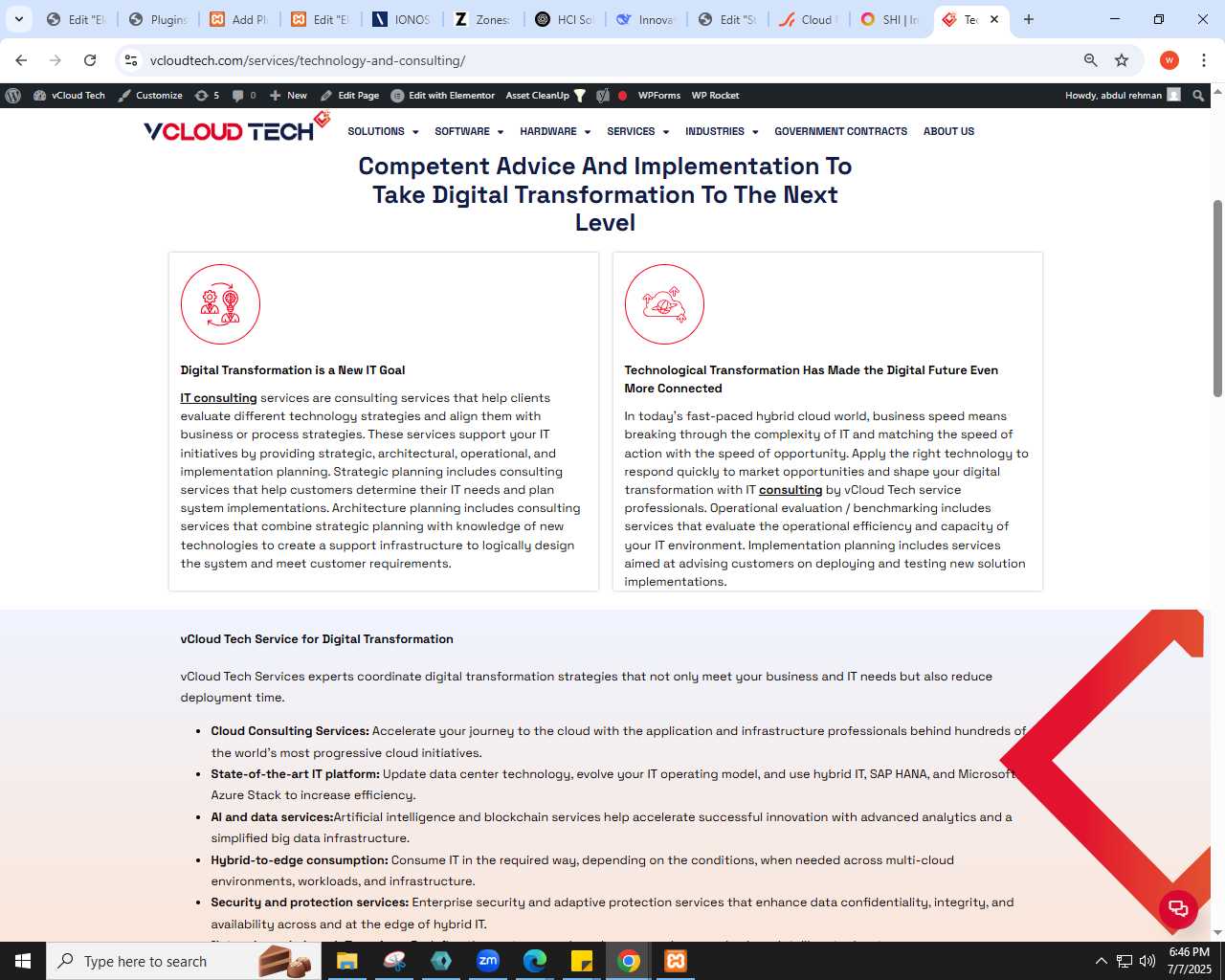Click the clock and date in taskbar
1225x980 pixels.
click(x=1189, y=961)
